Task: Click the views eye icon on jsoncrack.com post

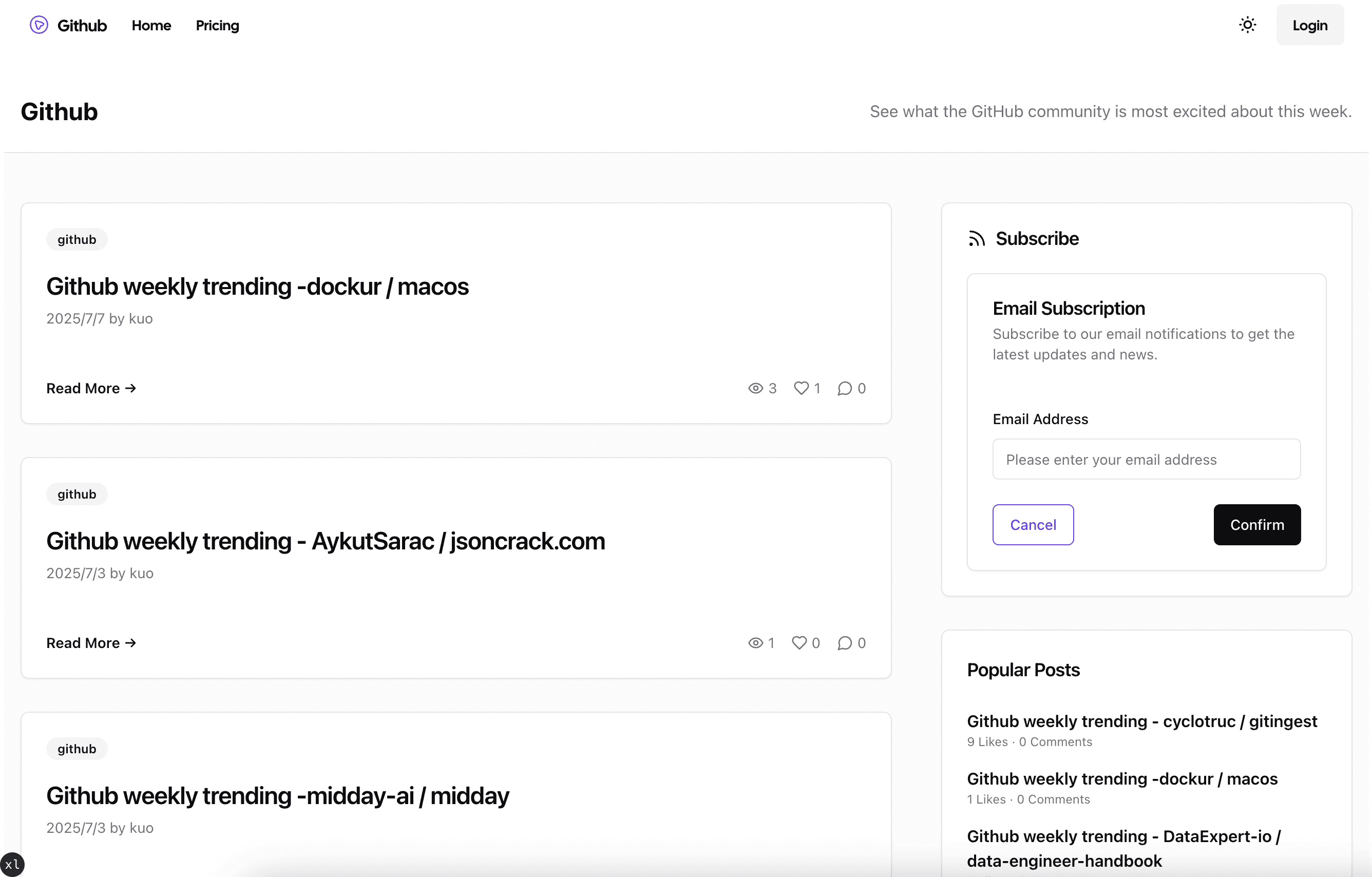Action: 755,643
